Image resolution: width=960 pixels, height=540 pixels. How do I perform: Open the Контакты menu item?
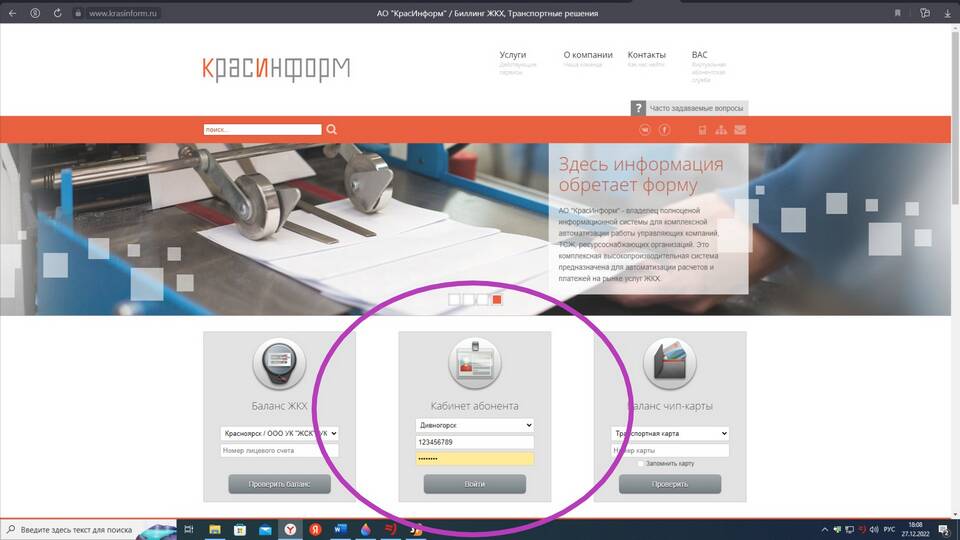(646, 55)
